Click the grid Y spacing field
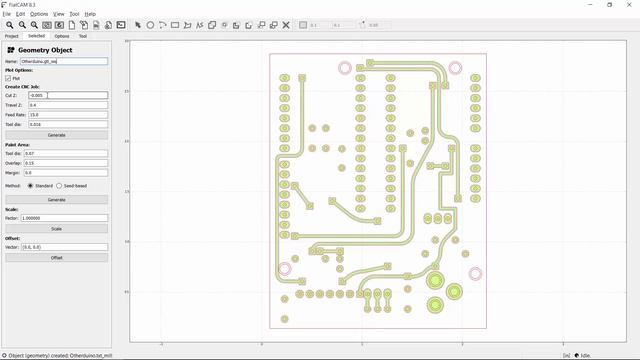 click(x=343, y=25)
